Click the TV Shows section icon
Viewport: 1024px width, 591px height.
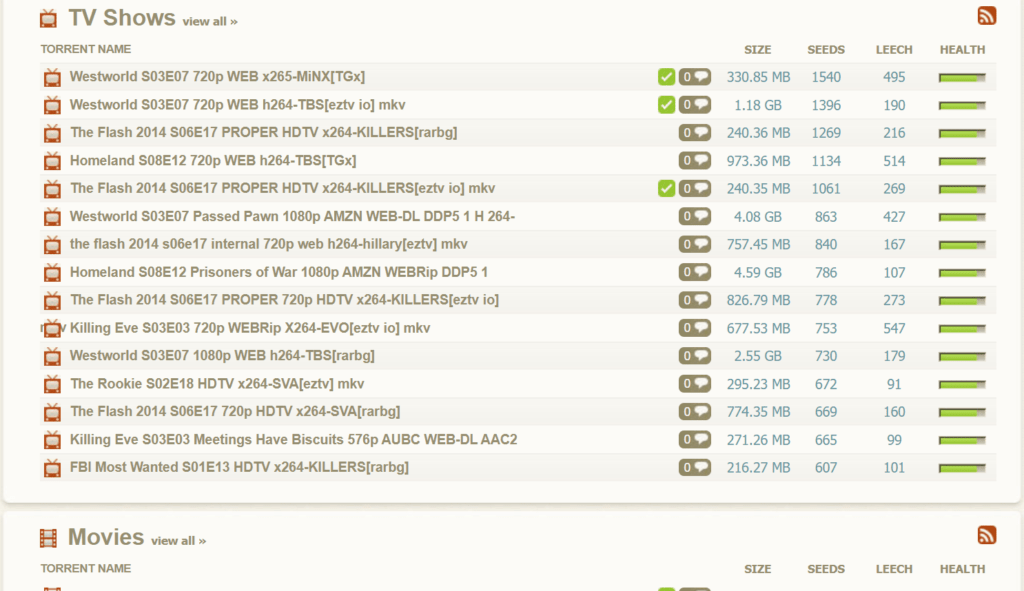48,18
